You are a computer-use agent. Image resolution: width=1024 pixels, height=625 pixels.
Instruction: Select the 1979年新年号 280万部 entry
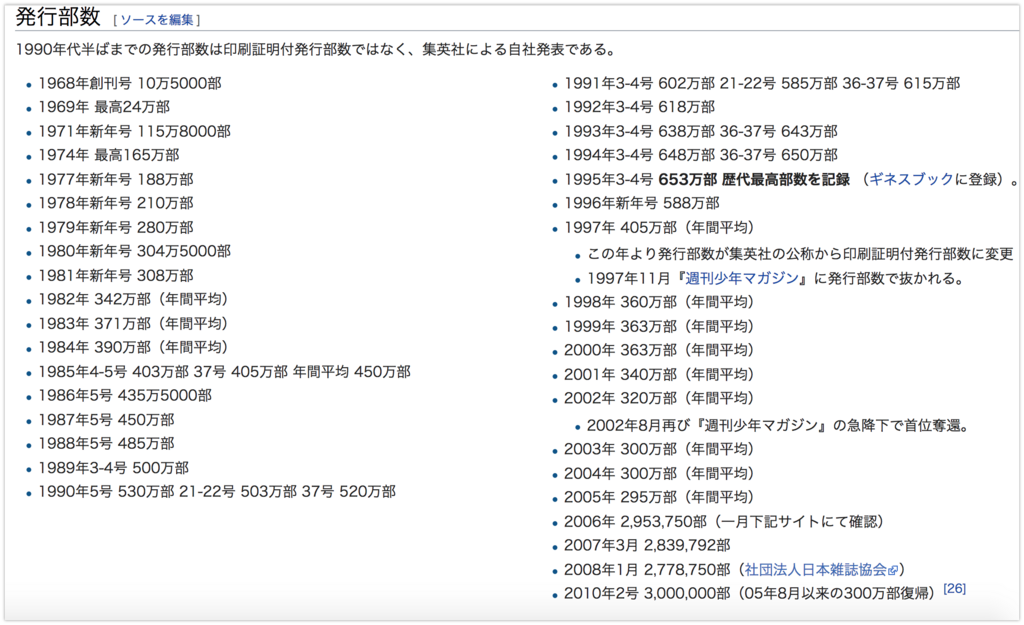(x=116, y=227)
